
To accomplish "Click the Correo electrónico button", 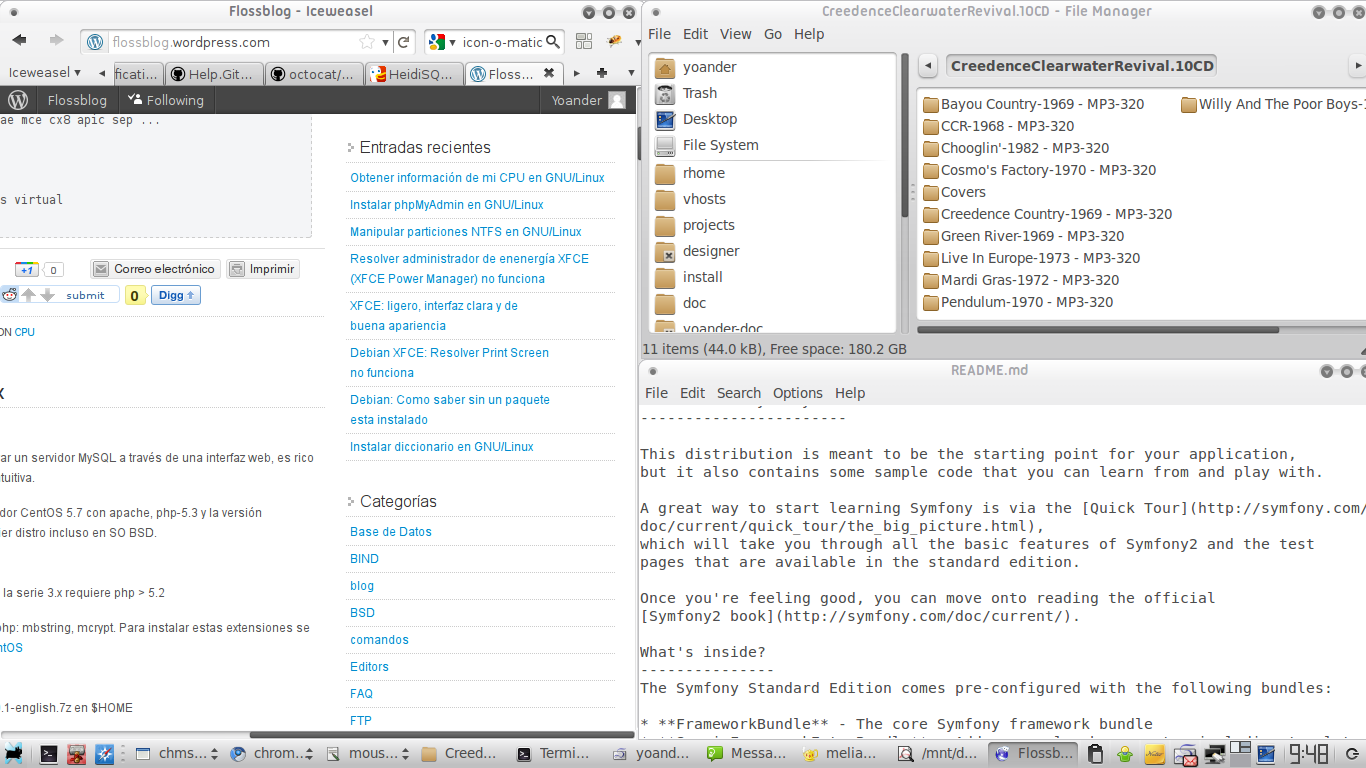I will tap(154, 269).
